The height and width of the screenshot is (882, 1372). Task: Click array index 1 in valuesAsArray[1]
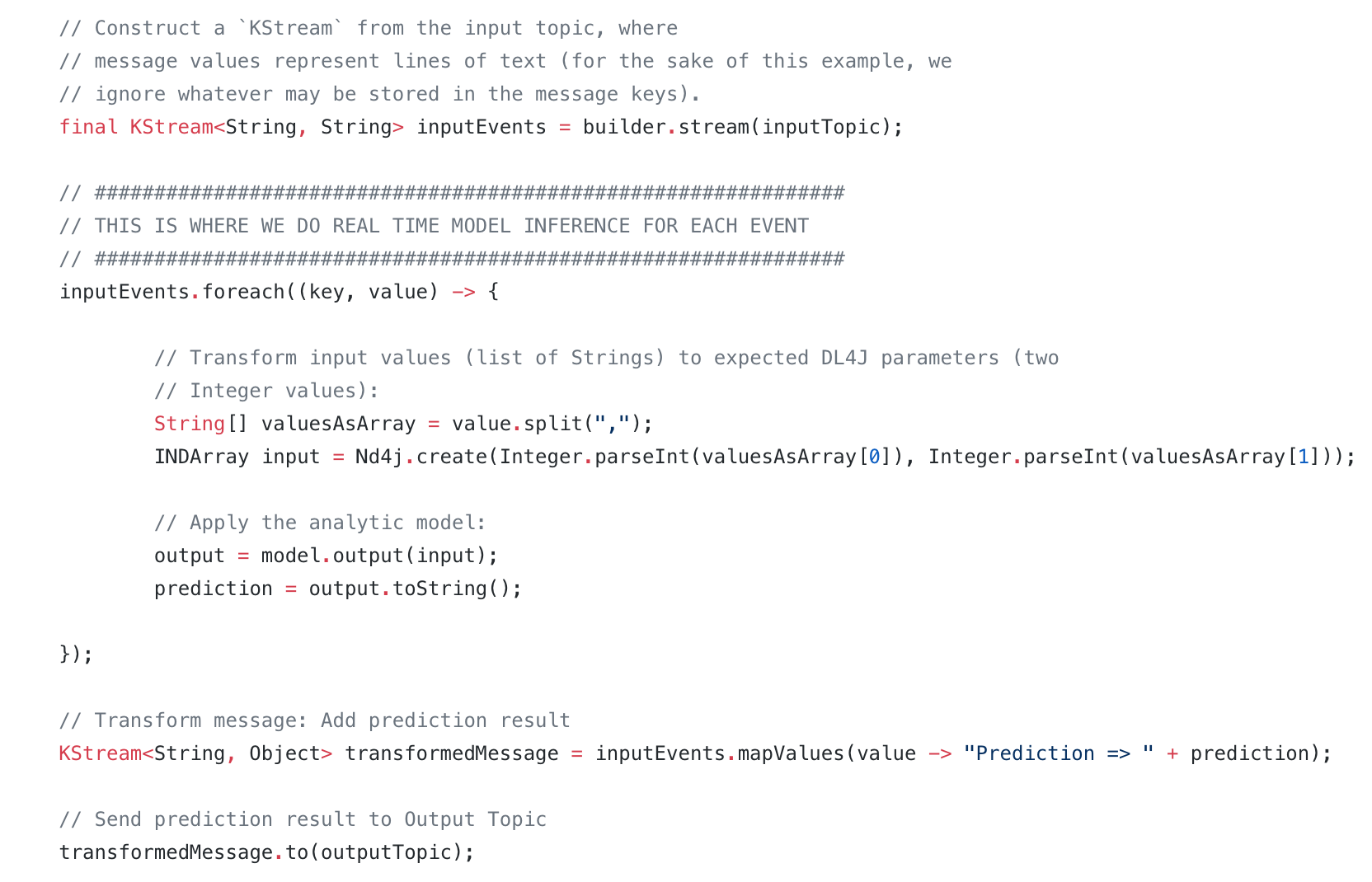point(1303,457)
